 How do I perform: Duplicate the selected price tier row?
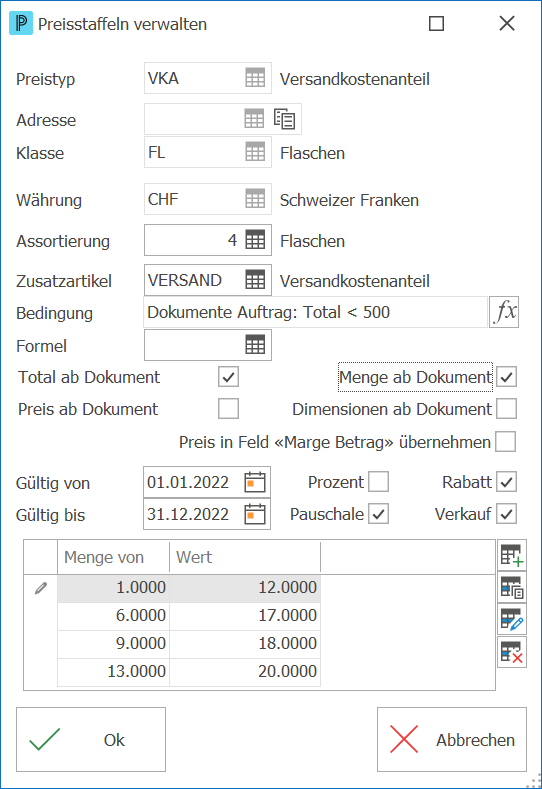coord(512,587)
